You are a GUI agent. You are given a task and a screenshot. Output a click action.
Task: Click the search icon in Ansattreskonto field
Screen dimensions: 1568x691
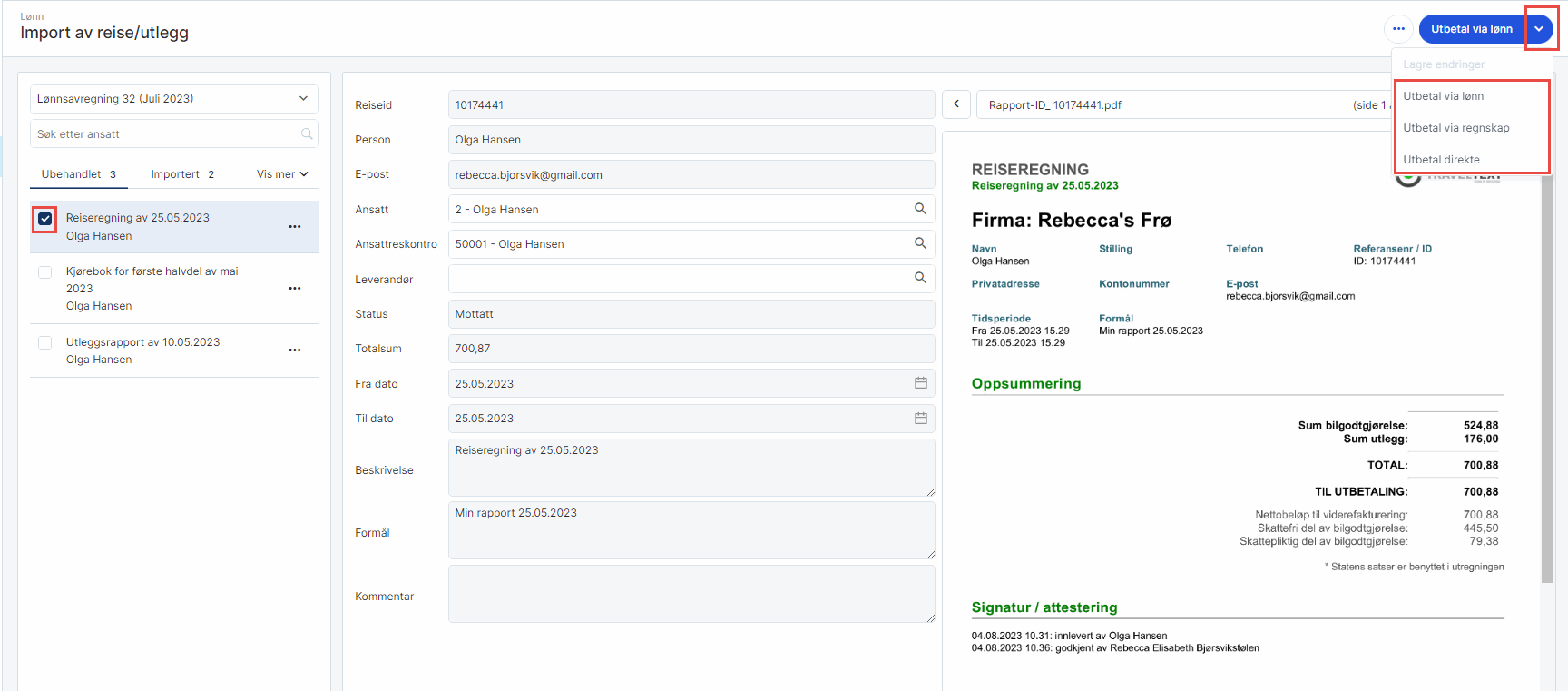coord(920,243)
